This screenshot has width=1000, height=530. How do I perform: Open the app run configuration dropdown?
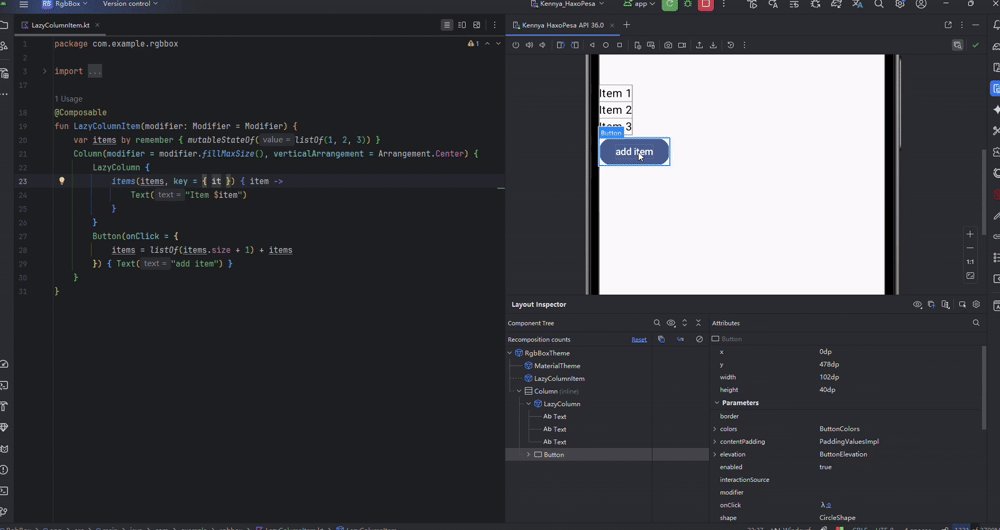[640, 4]
